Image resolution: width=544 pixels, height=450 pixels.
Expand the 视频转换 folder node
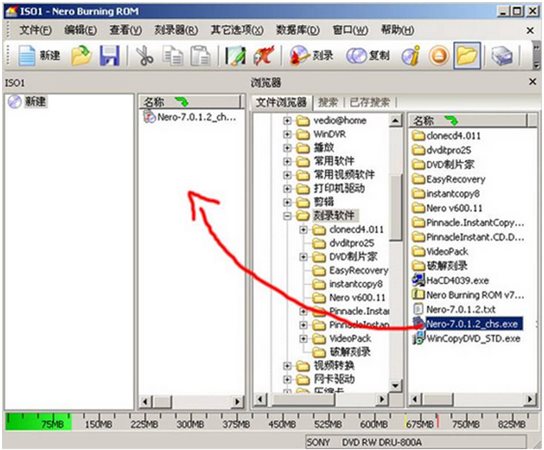287,366
